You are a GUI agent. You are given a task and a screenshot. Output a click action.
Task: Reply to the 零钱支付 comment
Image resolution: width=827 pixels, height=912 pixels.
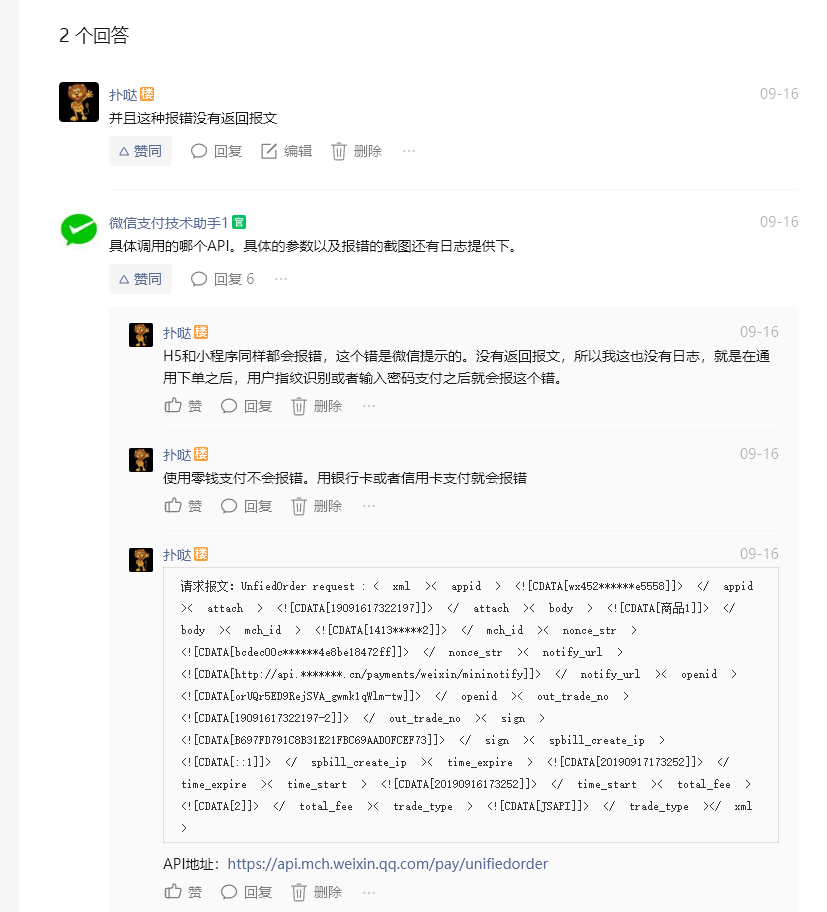tap(246, 506)
